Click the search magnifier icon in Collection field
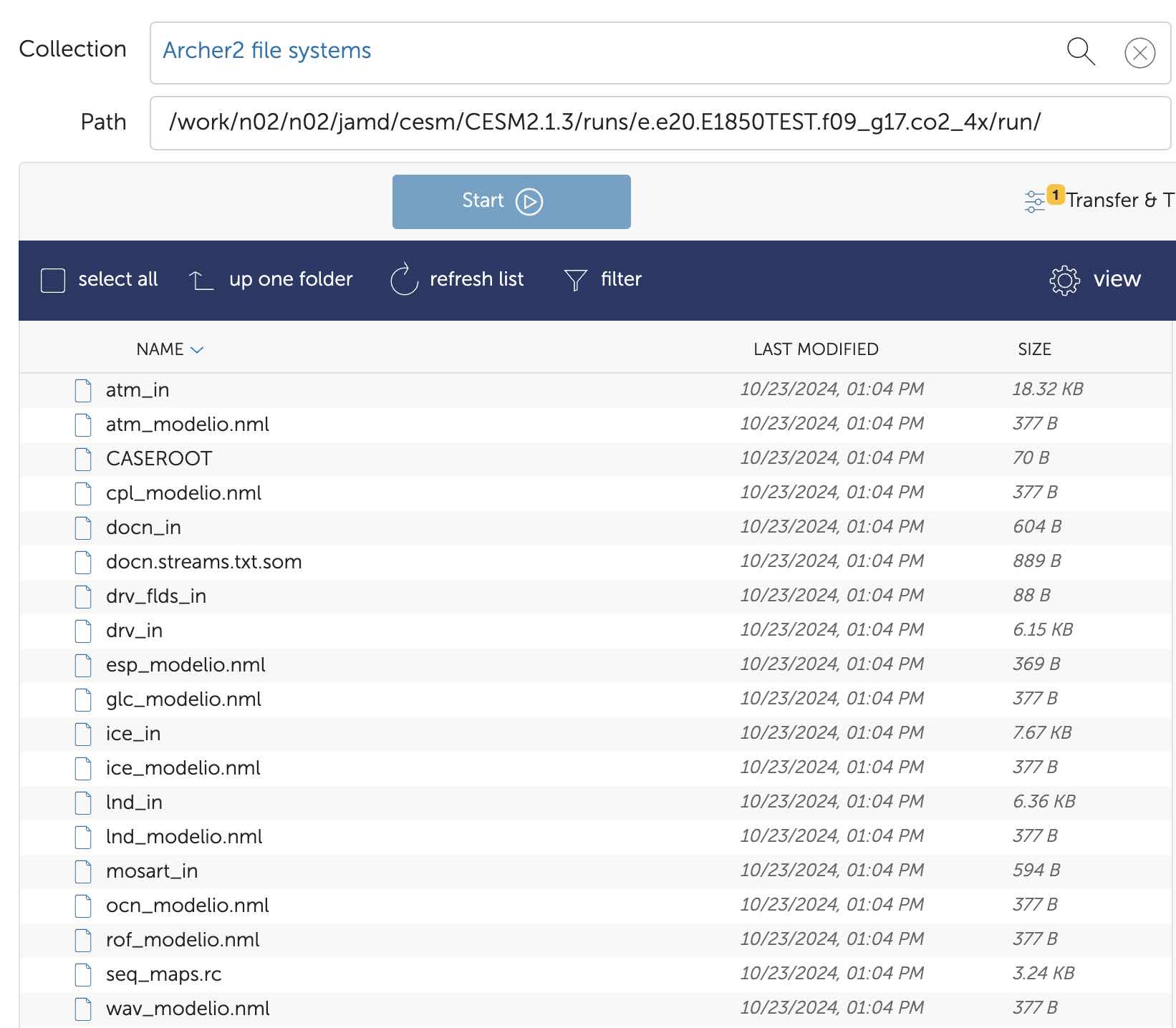 pyautogui.click(x=1081, y=52)
